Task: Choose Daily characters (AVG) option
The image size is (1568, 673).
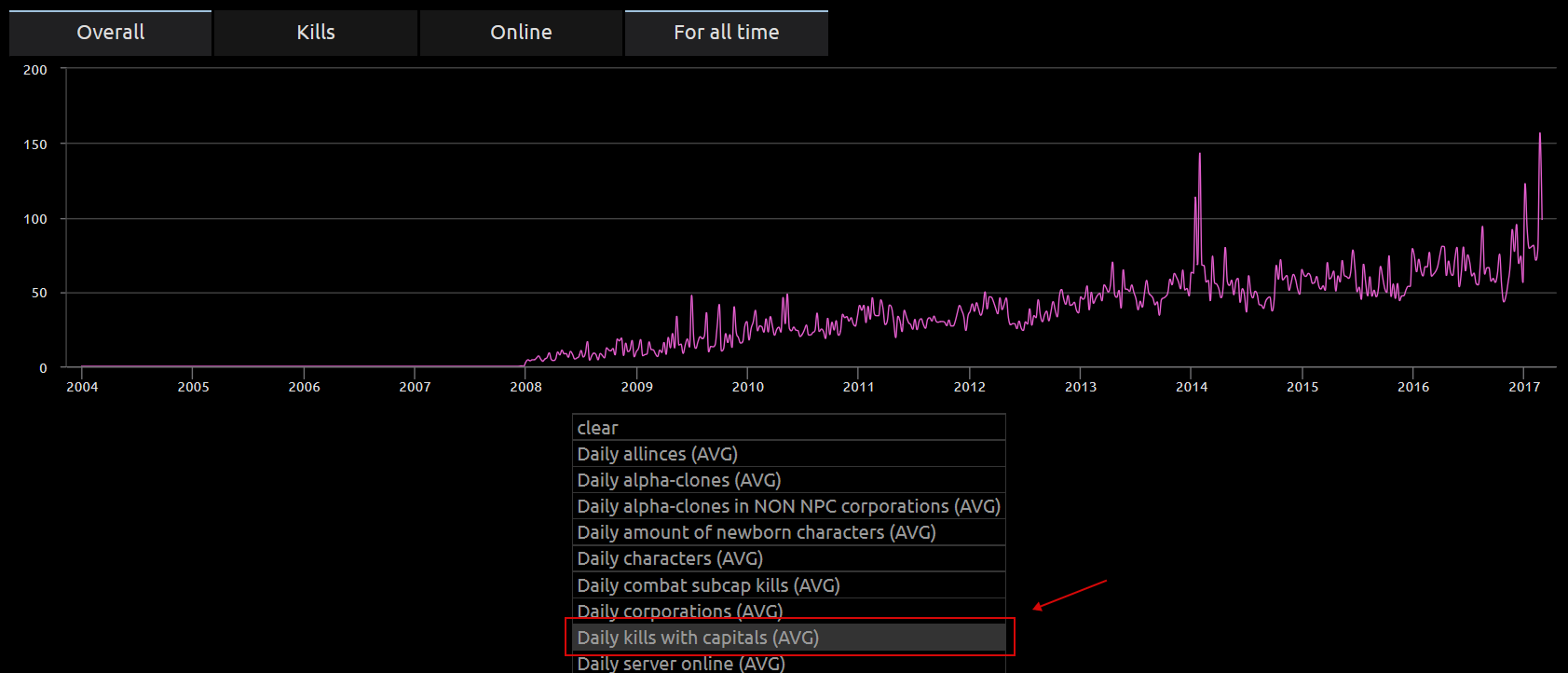Action: (789, 558)
